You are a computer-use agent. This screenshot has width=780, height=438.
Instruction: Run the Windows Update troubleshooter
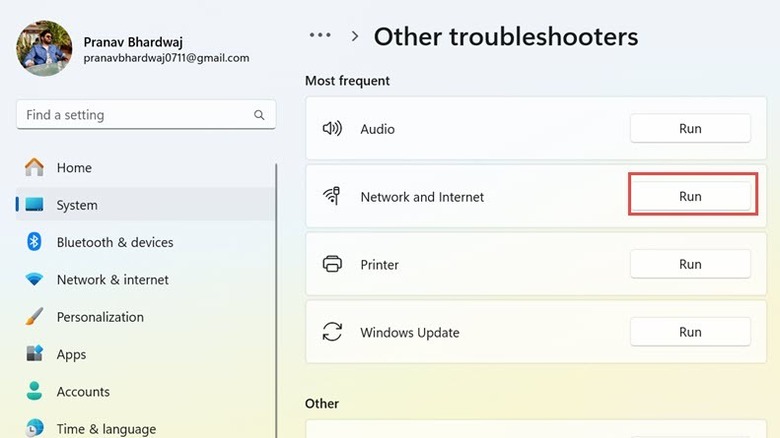[x=690, y=332]
